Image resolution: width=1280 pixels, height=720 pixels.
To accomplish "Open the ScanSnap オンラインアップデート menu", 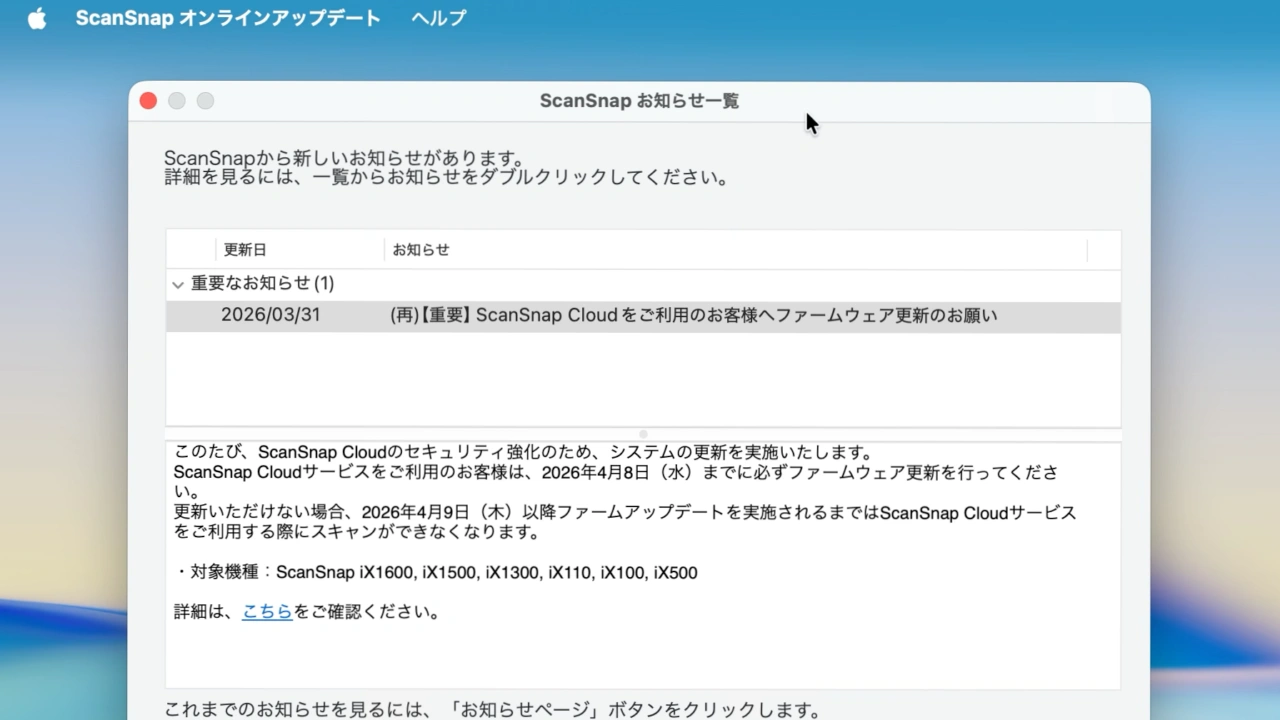I will click(228, 17).
